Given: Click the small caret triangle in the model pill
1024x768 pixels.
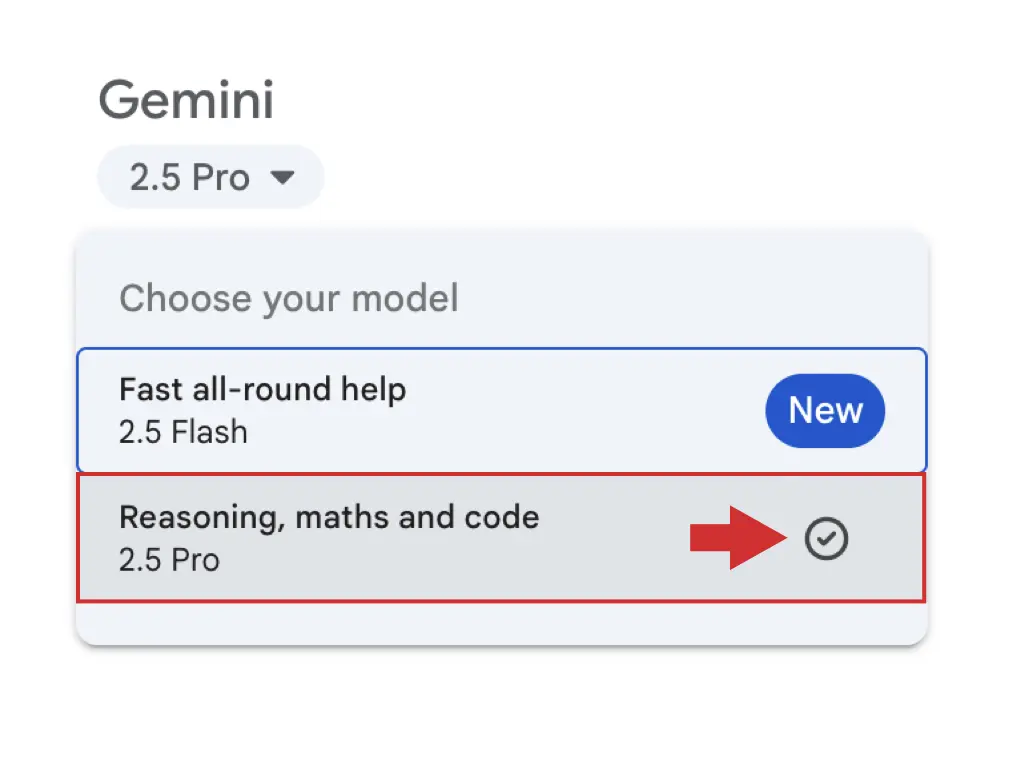Looking at the screenshot, I should 283,178.
